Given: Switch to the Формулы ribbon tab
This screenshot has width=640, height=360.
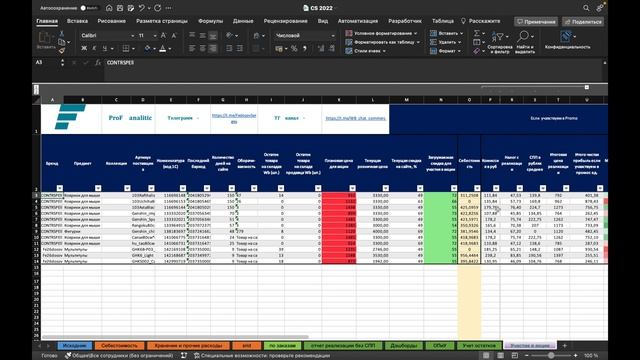Looking at the screenshot, I should [211, 21].
